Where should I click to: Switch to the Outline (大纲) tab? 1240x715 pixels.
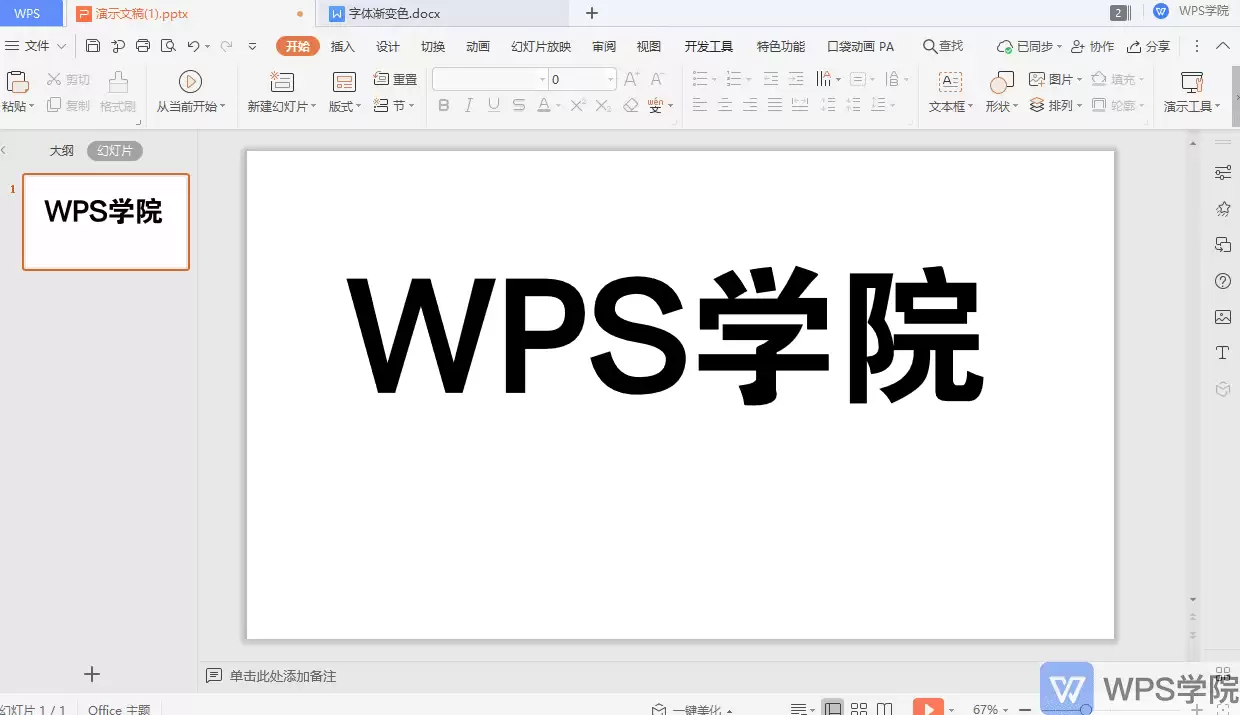pos(62,151)
